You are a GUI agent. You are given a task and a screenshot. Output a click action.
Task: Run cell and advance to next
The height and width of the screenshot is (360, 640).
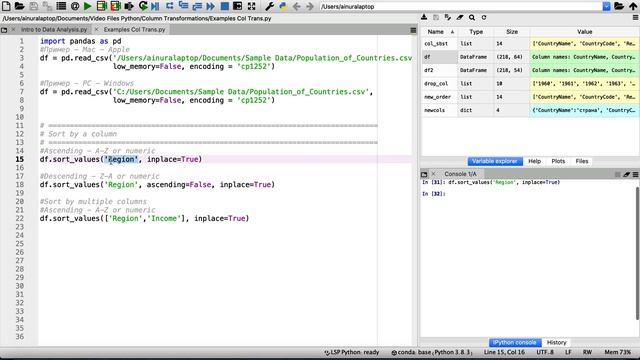click(115, 6)
